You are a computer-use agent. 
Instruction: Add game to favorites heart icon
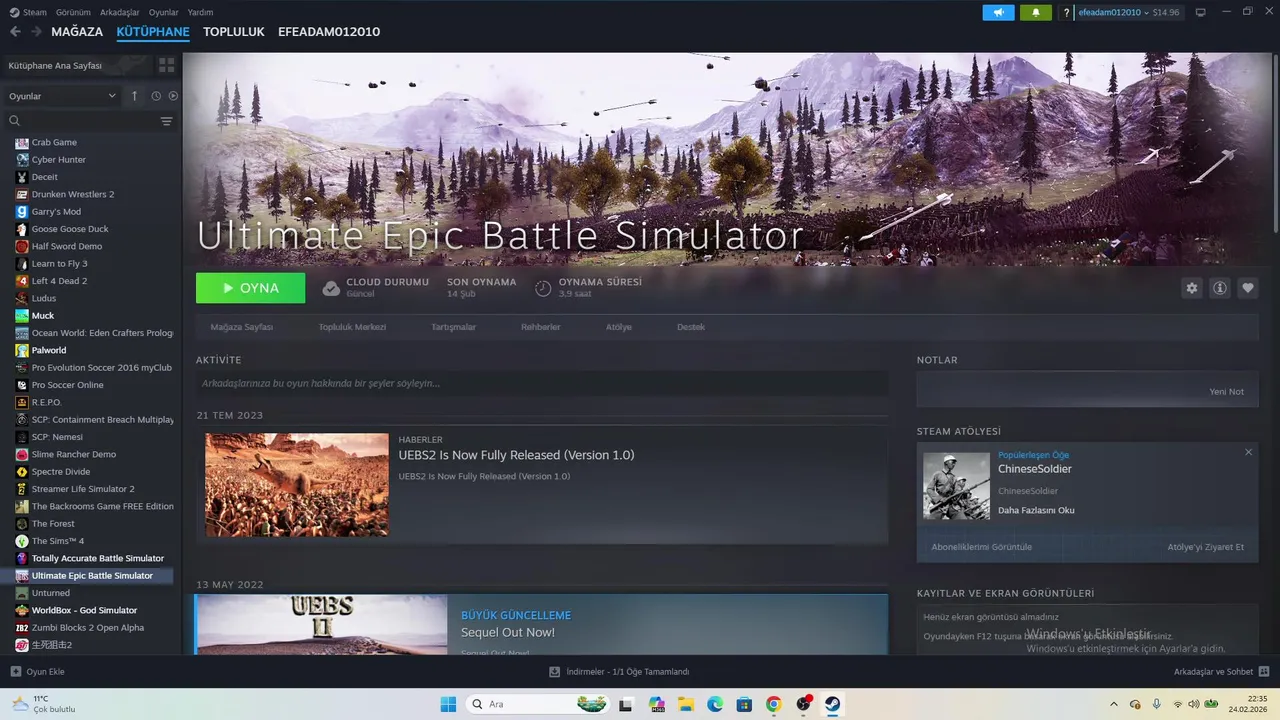point(1247,288)
